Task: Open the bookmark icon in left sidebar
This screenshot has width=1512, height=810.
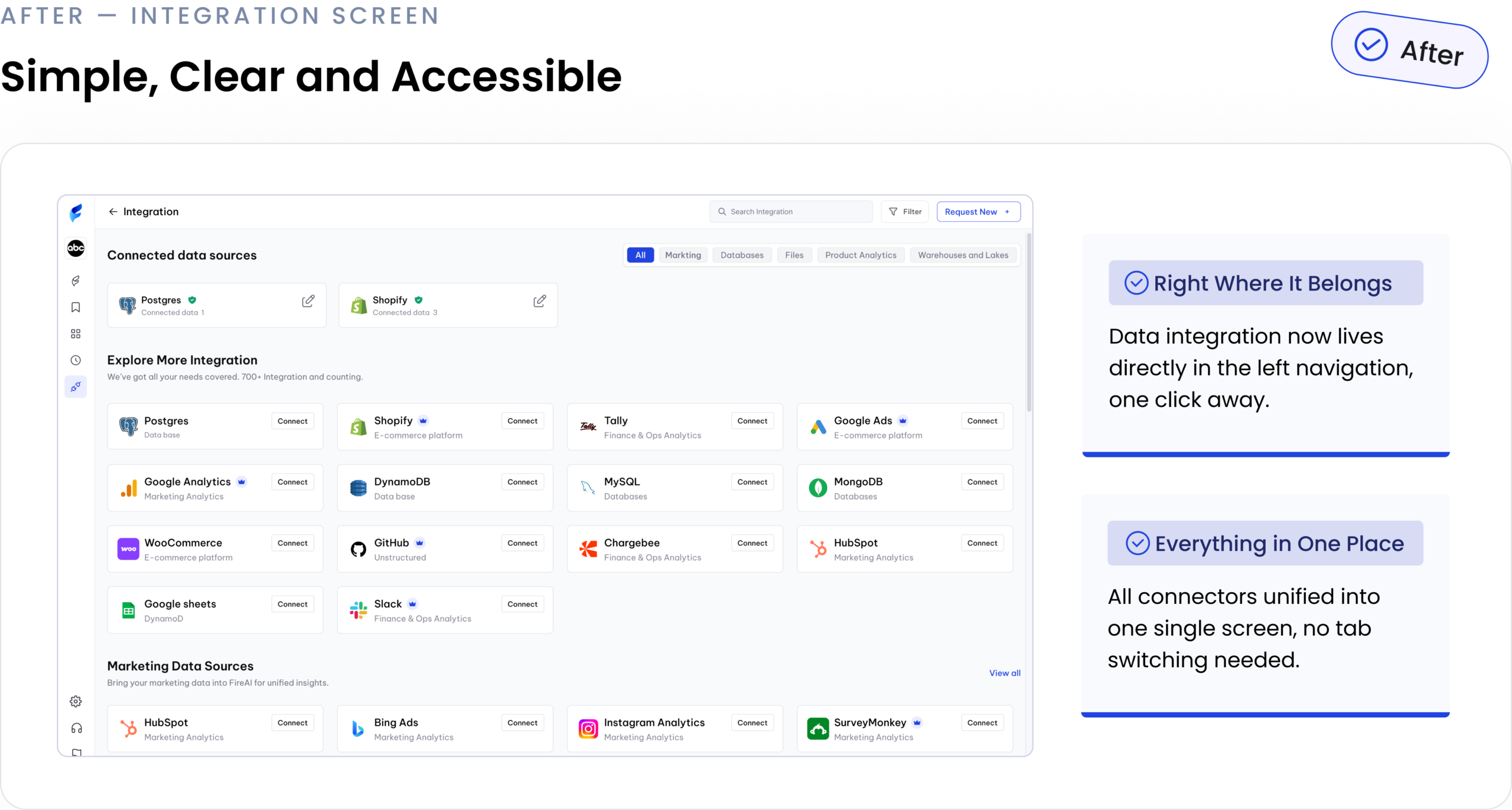Action: (x=76, y=307)
